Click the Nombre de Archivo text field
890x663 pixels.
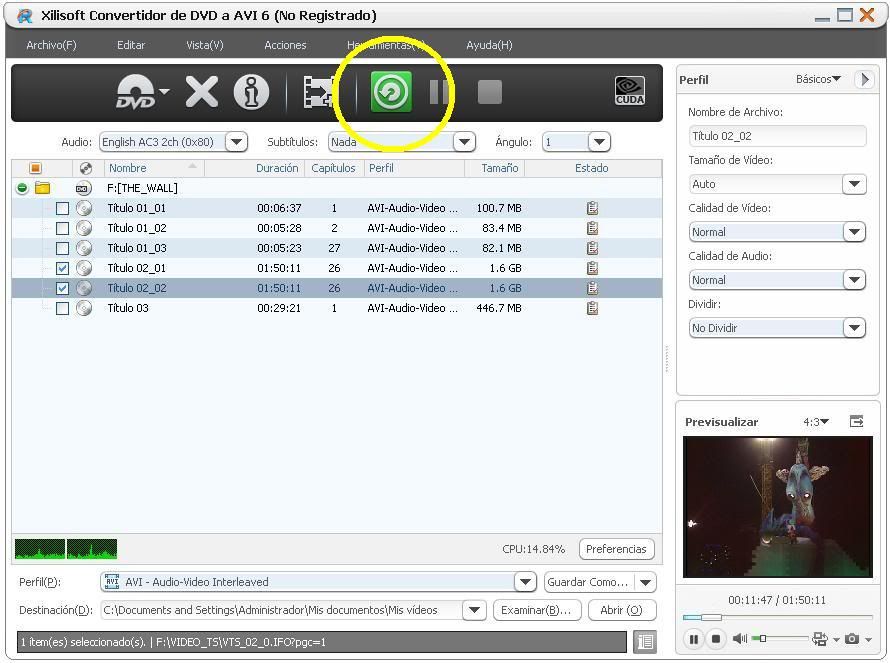coord(777,136)
